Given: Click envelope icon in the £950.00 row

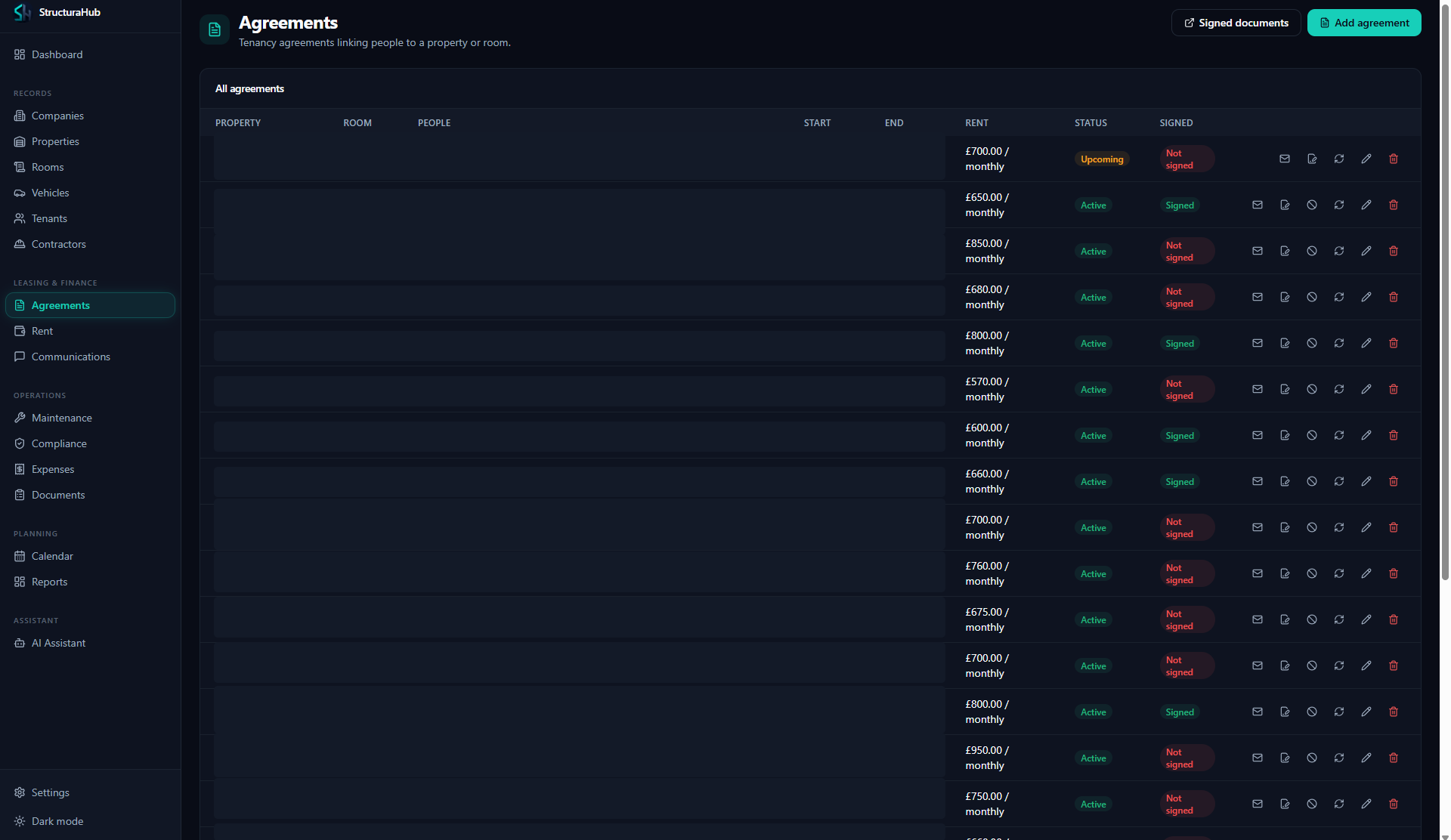Looking at the screenshot, I should pyautogui.click(x=1258, y=758).
